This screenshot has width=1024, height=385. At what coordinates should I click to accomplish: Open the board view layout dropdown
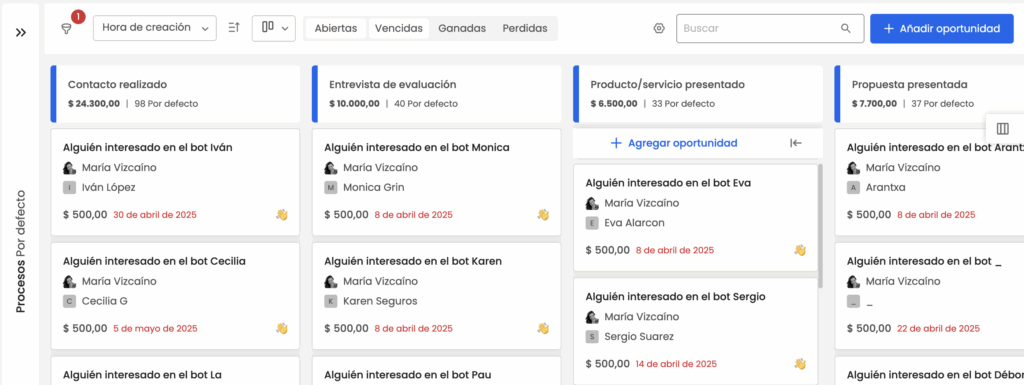pos(274,28)
